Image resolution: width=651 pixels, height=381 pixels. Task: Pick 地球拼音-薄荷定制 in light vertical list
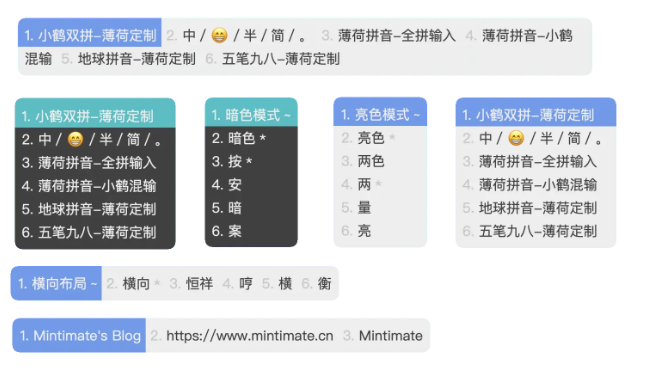click(x=536, y=208)
